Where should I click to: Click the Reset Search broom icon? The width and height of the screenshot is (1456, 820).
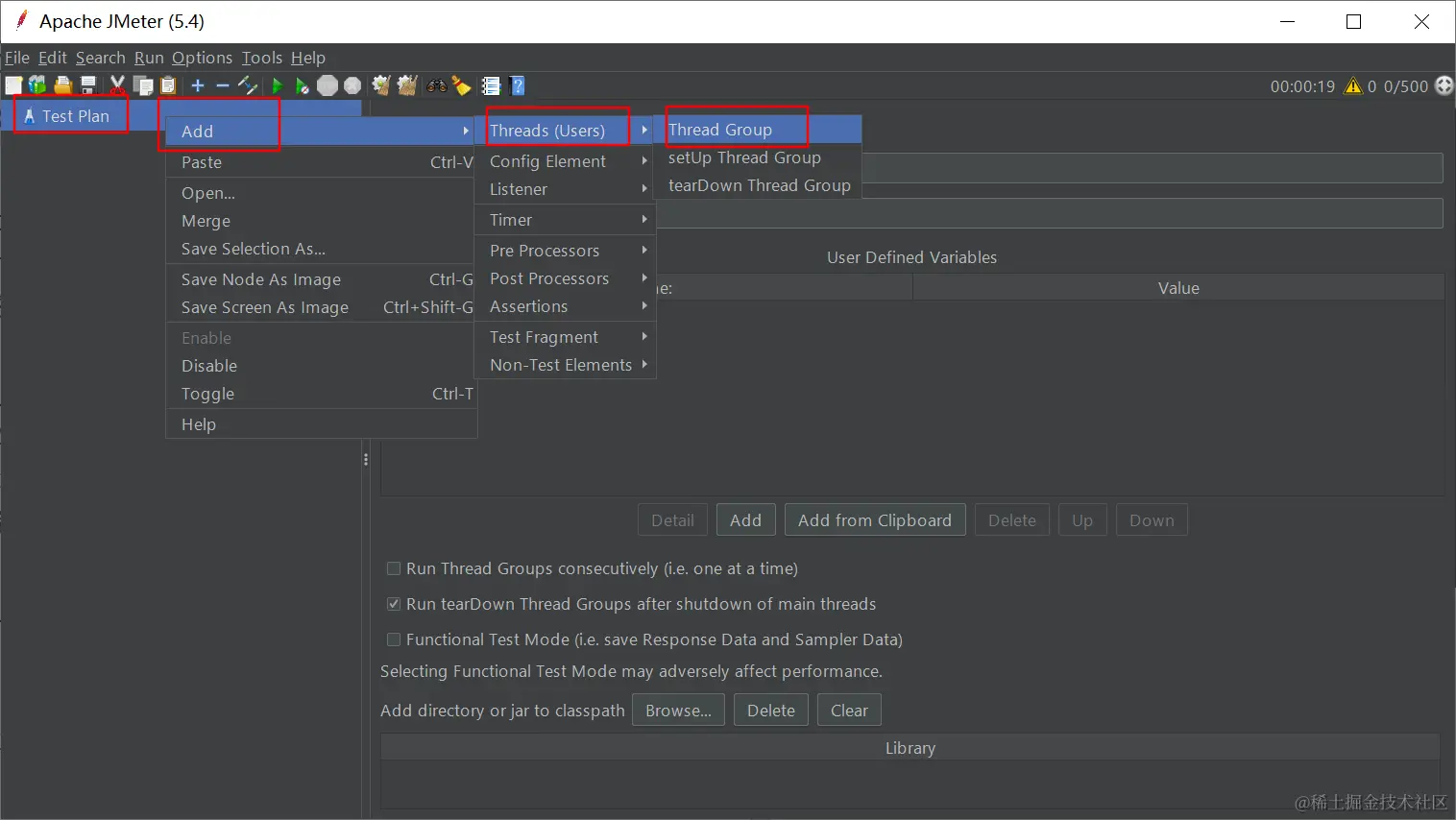coord(462,86)
